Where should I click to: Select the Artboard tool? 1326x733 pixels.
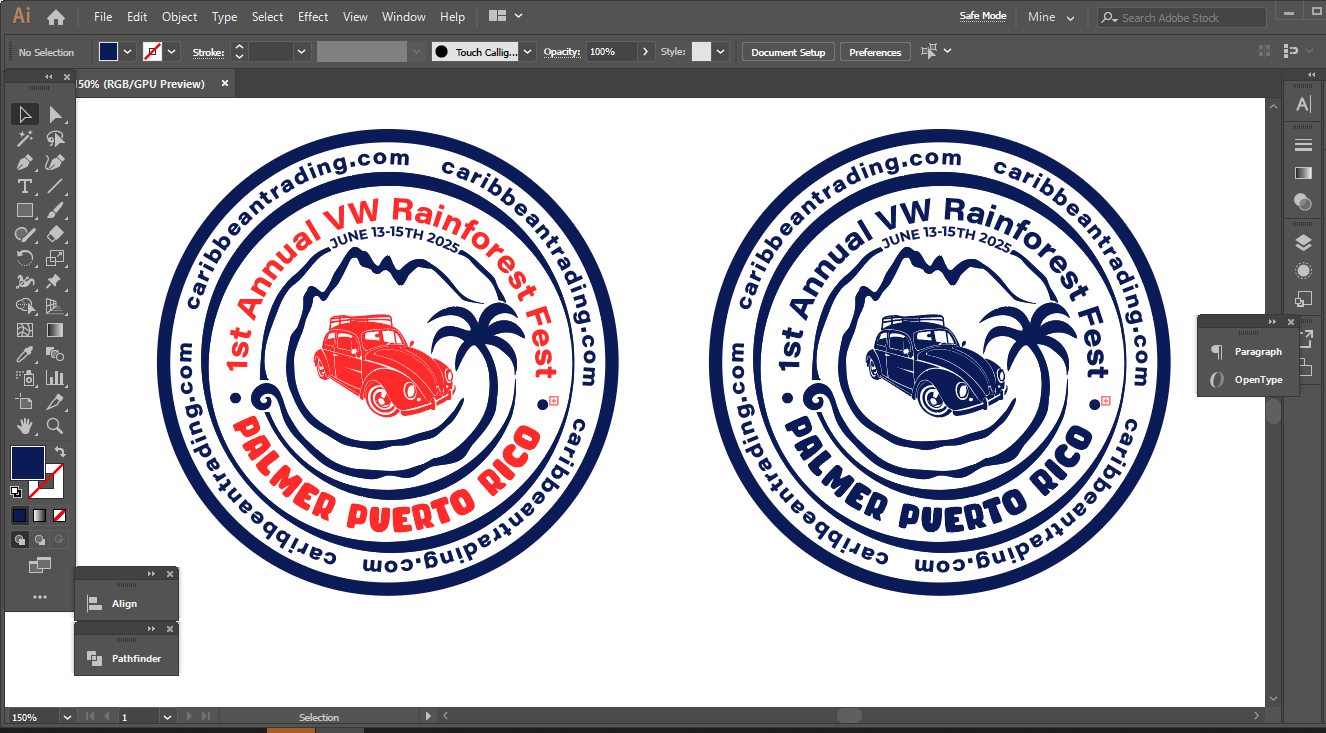[x=25, y=402]
